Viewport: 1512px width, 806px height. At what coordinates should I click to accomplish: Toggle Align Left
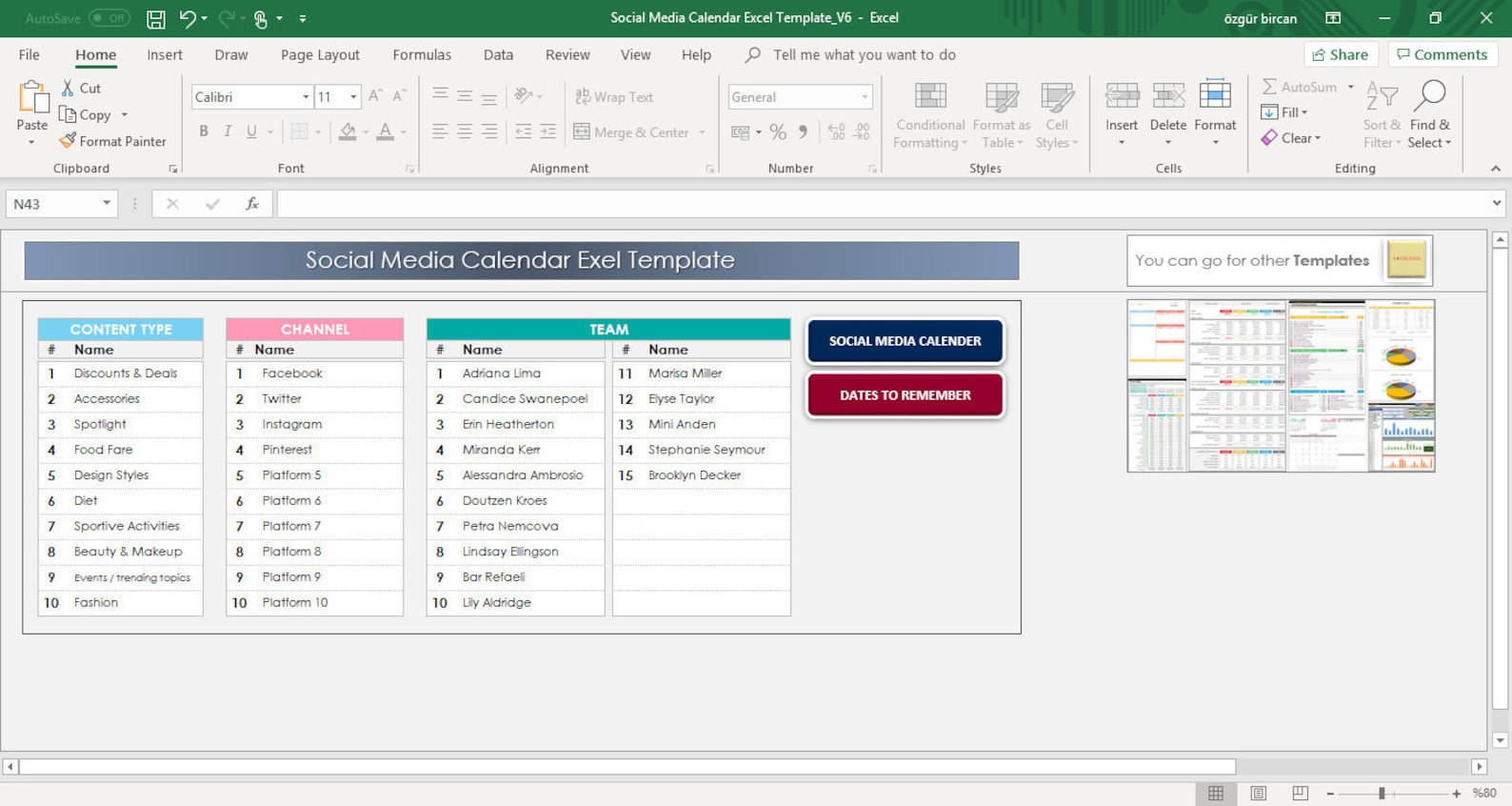[440, 132]
